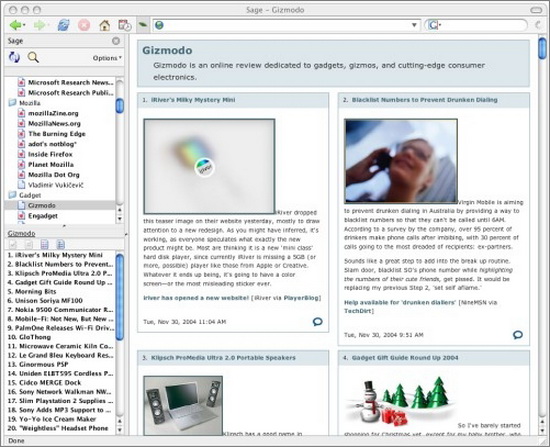Refresh feeds with the Sage check-feeds icon
Screen dimensions: 550x447
(14, 57)
